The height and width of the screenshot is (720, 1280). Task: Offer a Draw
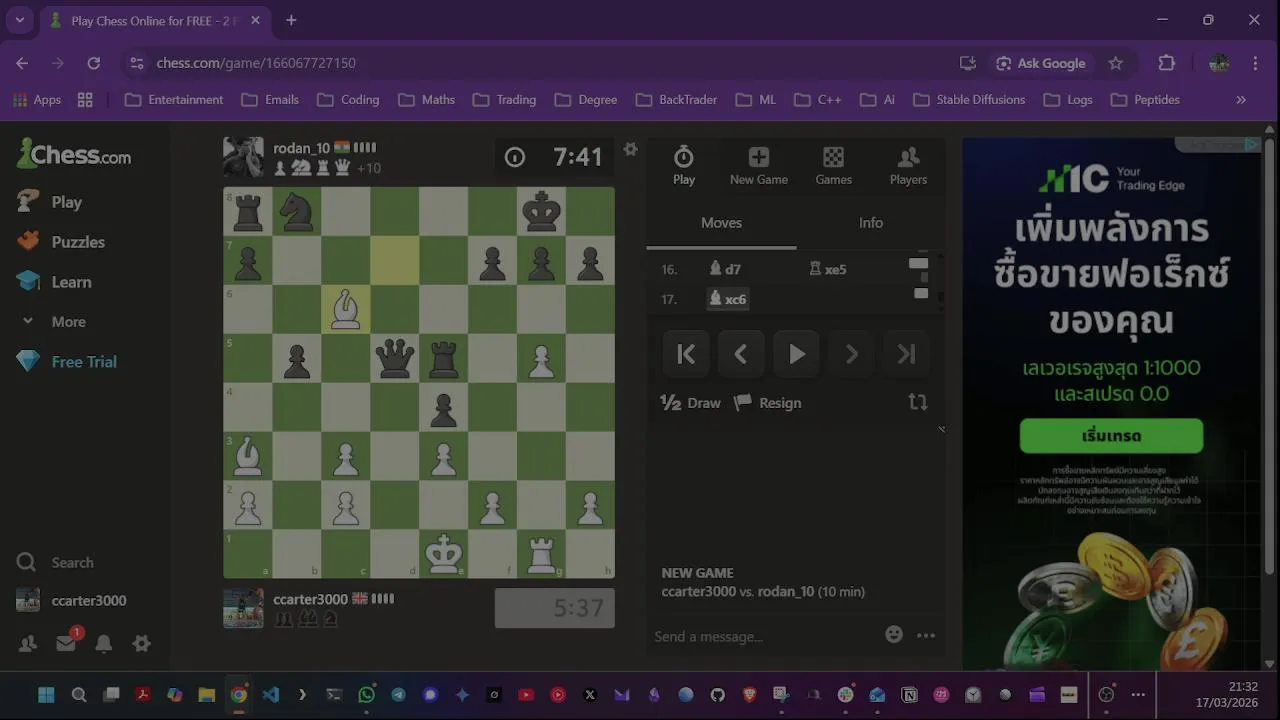[x=691, y=403]
